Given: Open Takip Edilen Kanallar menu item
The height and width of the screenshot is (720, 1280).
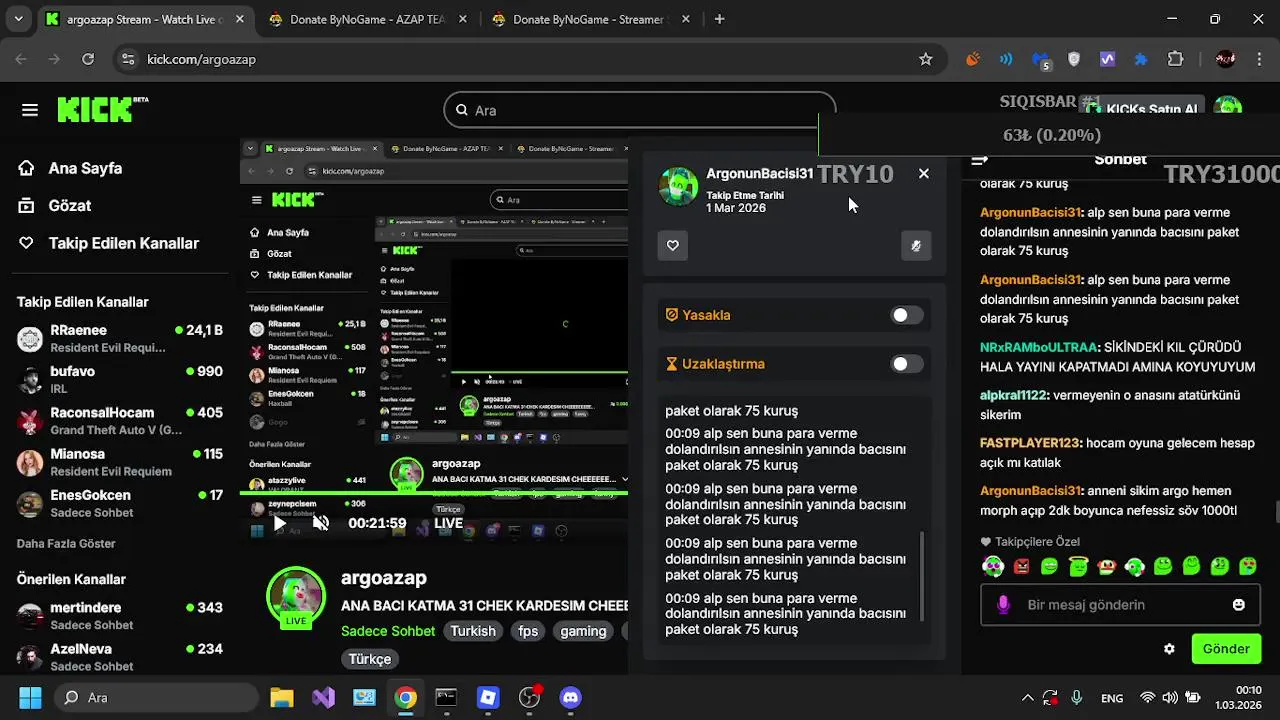Looking at the screenshot, I should 108,243.
